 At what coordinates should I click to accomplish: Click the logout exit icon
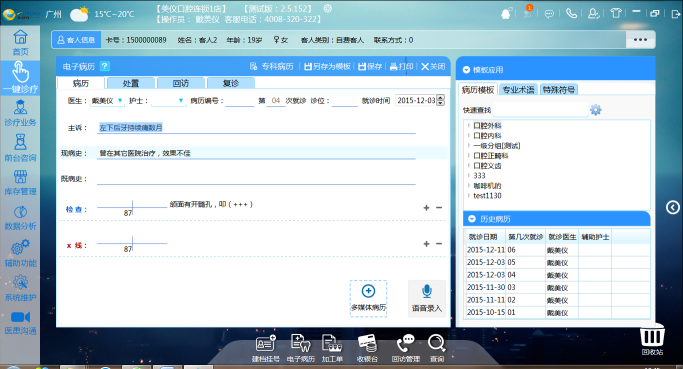676,14
